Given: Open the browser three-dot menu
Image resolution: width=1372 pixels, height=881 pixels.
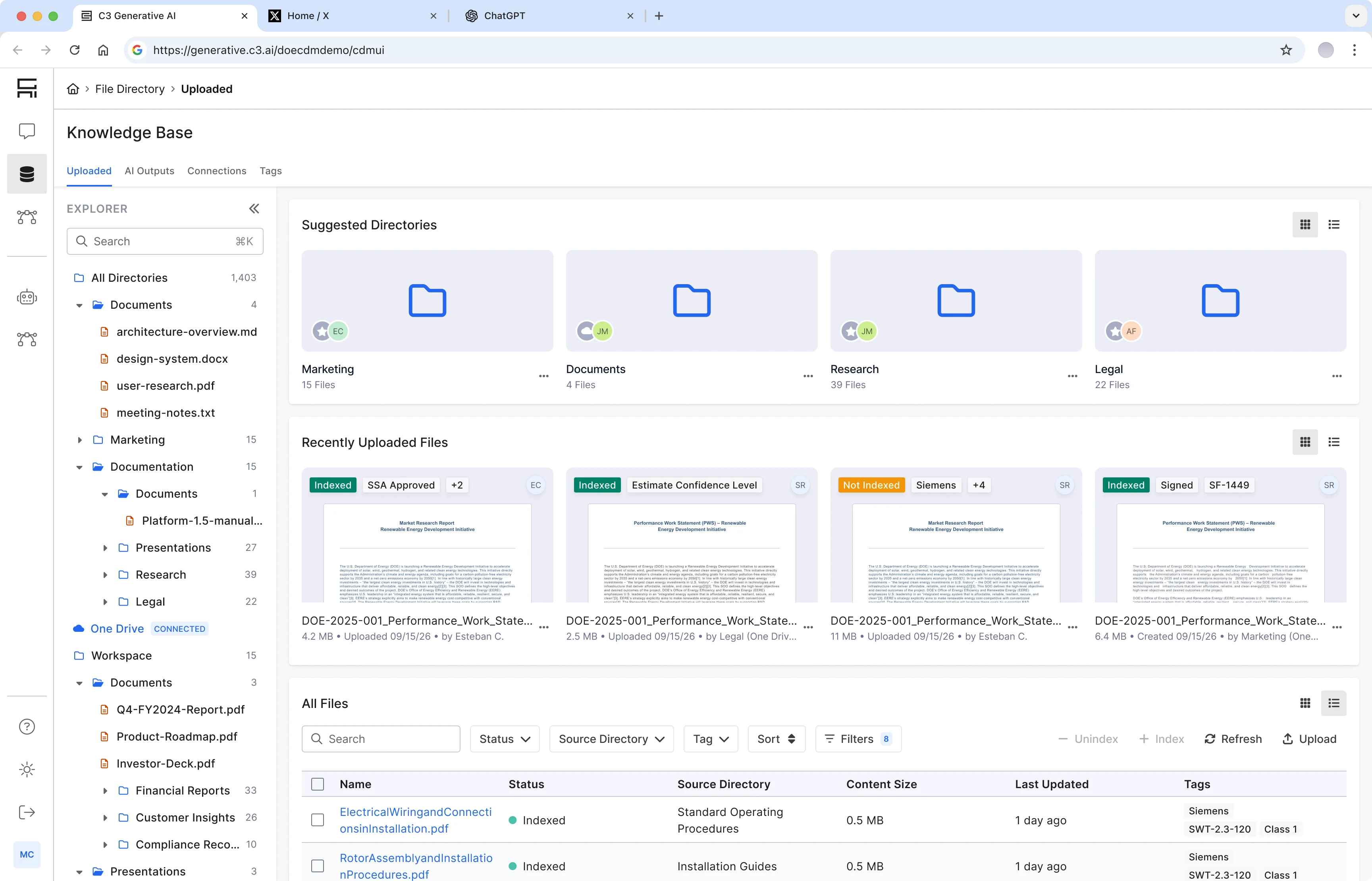Looking at the screenshot, I should [x=1354, y=50].
